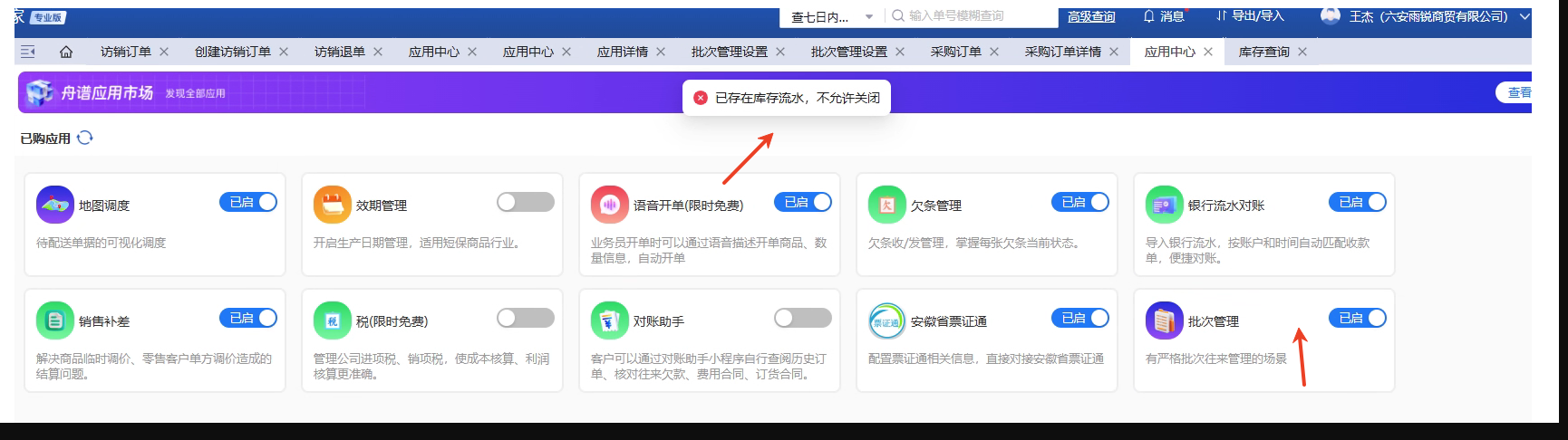The width and height of the screenshot is (1568, 440).
Task: Click the collapse sidebar menu icon
Action: click(28, 52)
